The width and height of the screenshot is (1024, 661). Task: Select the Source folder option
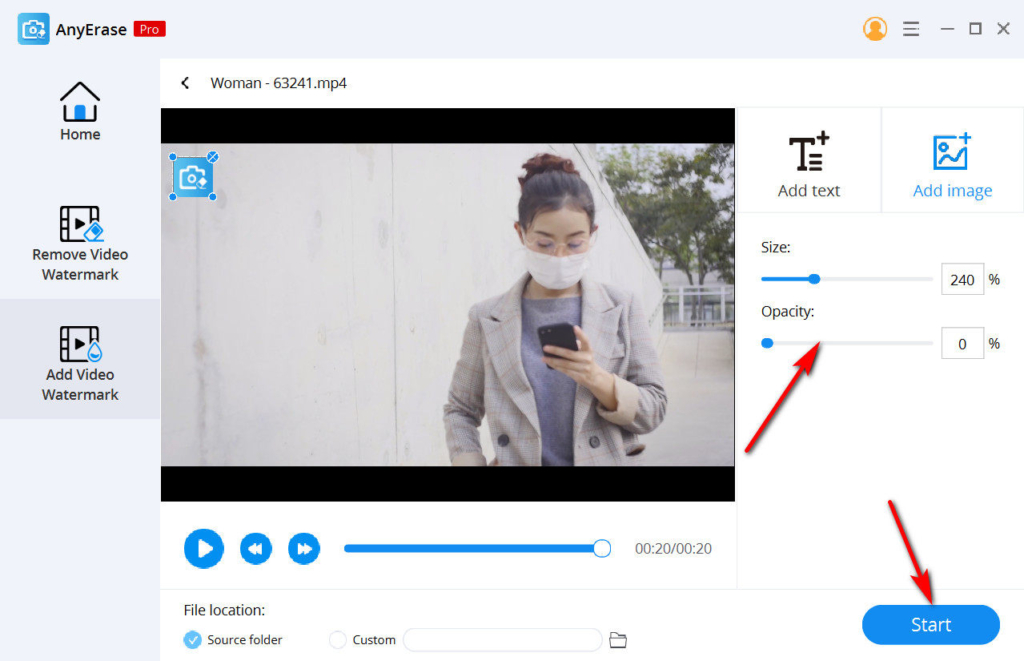pyautogui.click(x=232, y=640)
